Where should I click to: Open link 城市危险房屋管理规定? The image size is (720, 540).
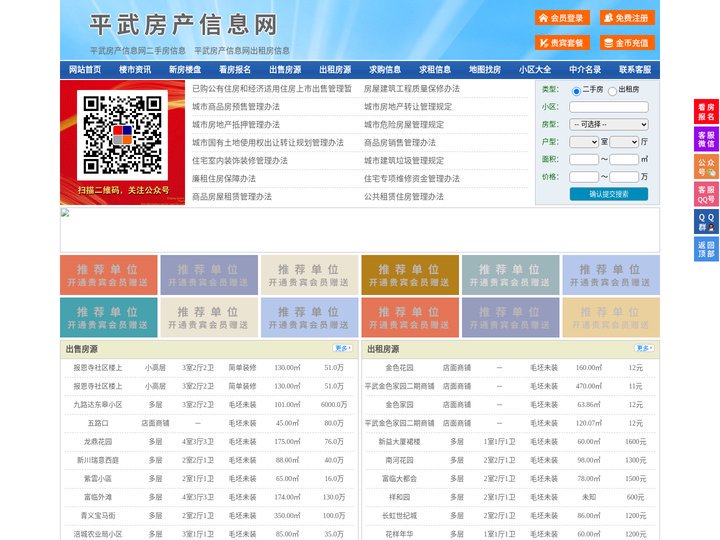pos(404,124)
